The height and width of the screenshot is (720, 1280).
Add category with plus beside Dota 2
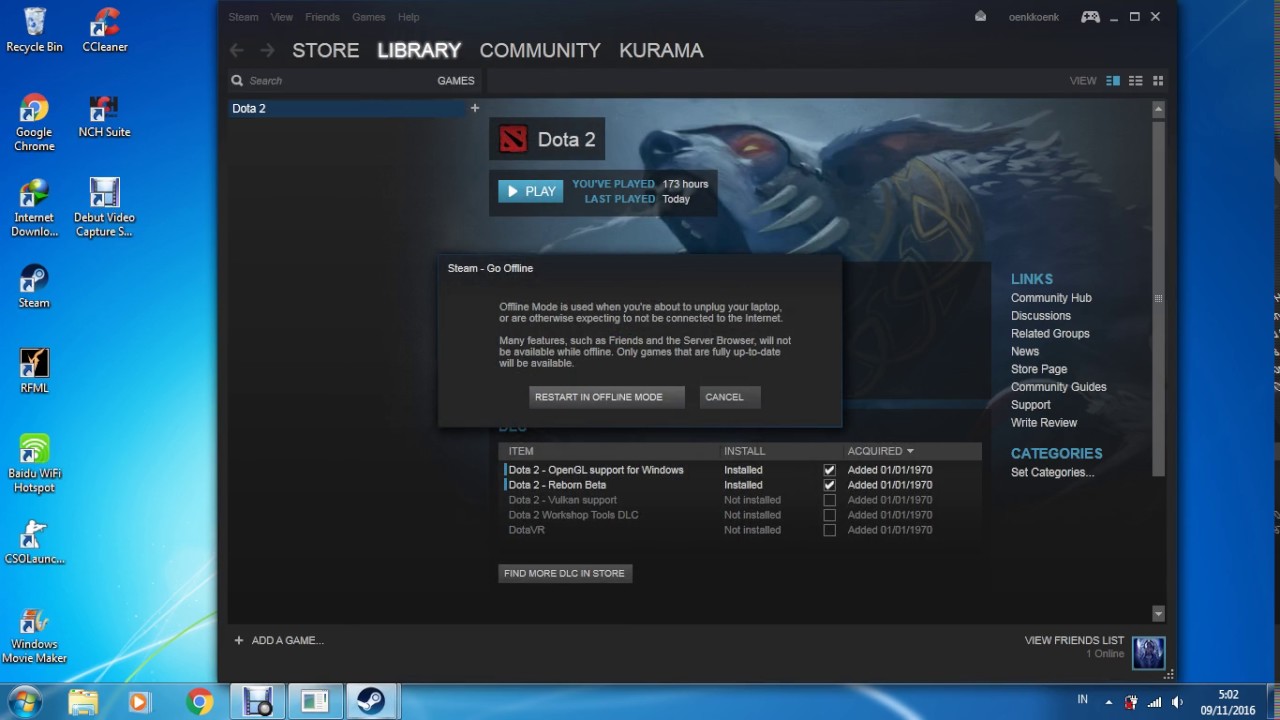[475, 108]
